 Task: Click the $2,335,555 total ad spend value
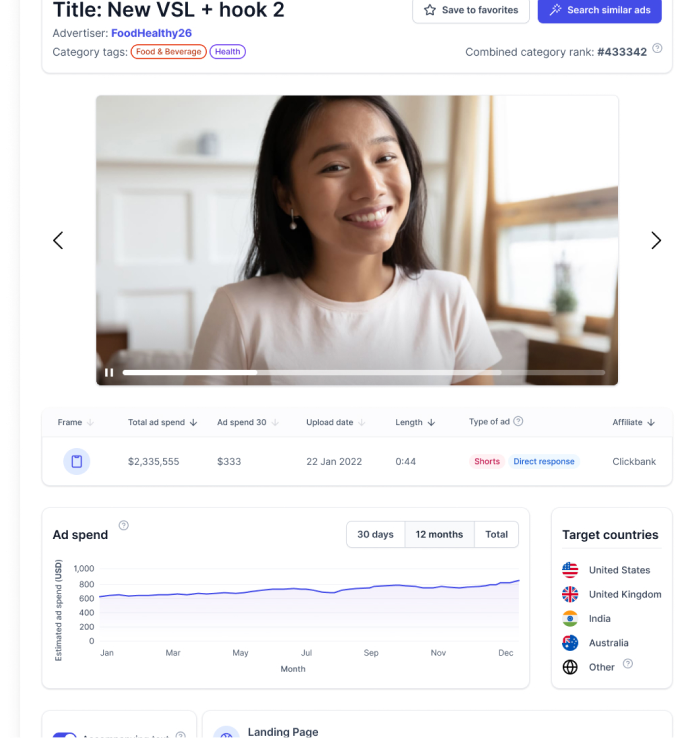pos(153,462)
